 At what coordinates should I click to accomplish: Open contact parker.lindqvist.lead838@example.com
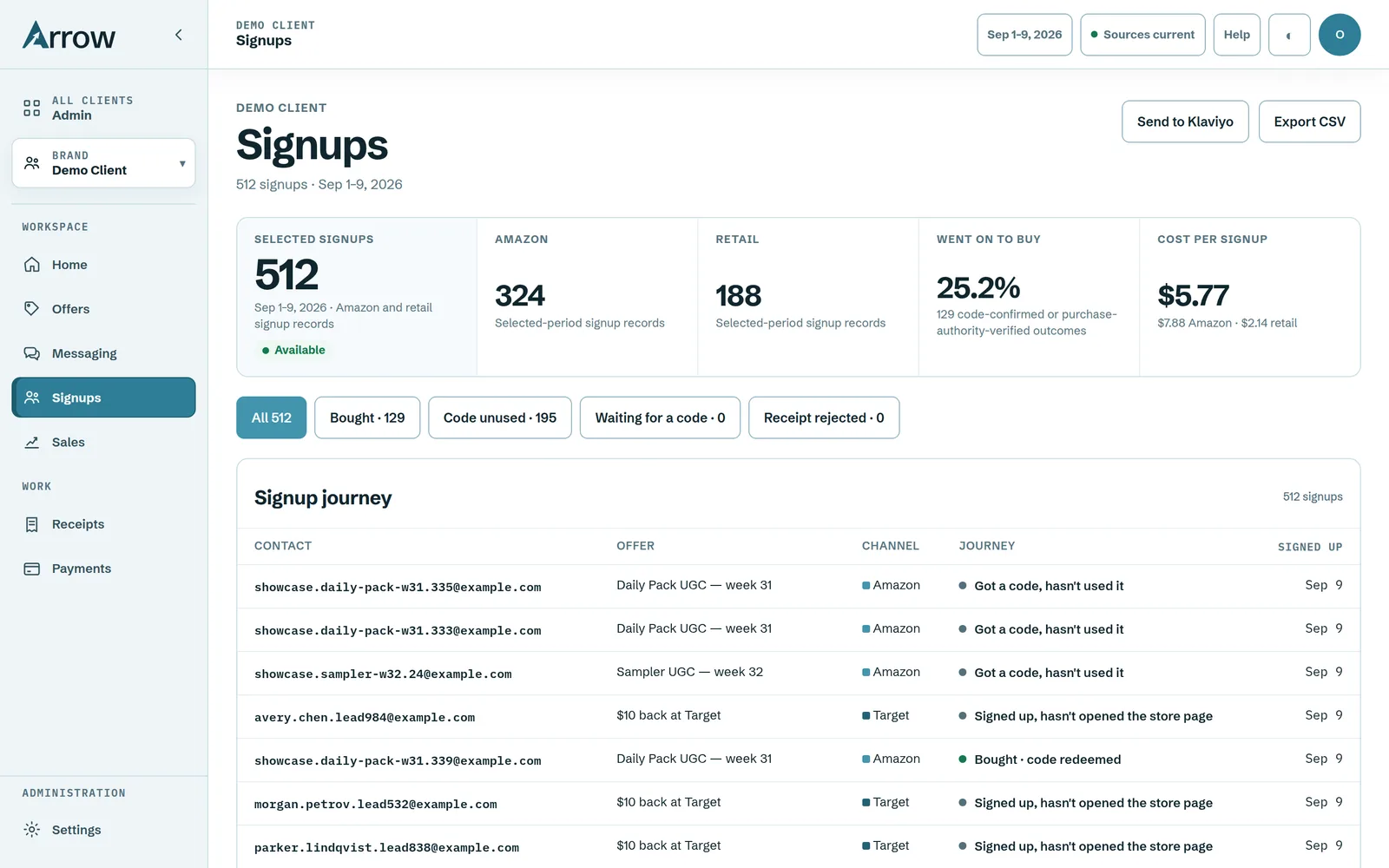click(386, 848)
